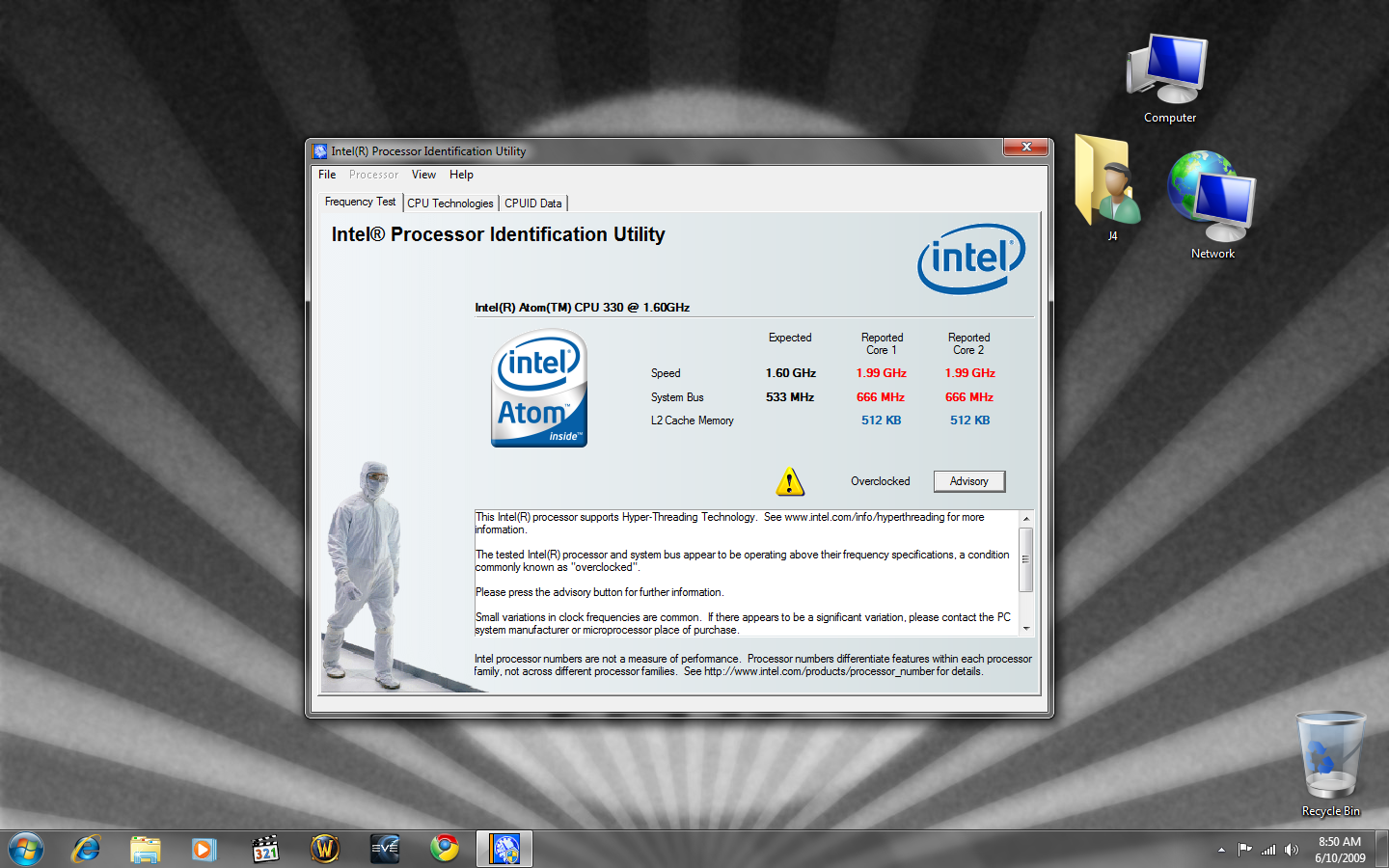Select the Computer desktop icon
Screen dimensions: 1389x868
click(1169, 79)
